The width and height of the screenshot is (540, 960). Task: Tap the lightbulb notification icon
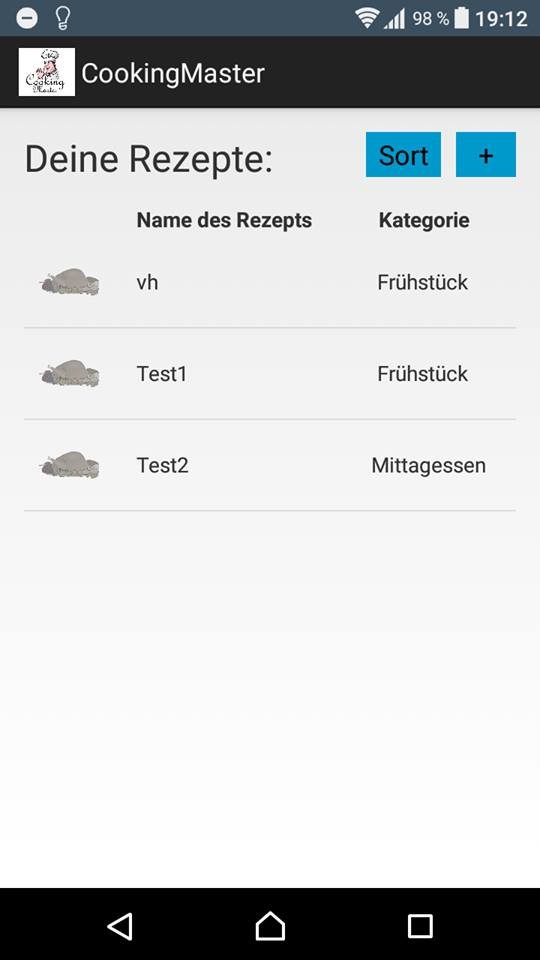[62, 18]
